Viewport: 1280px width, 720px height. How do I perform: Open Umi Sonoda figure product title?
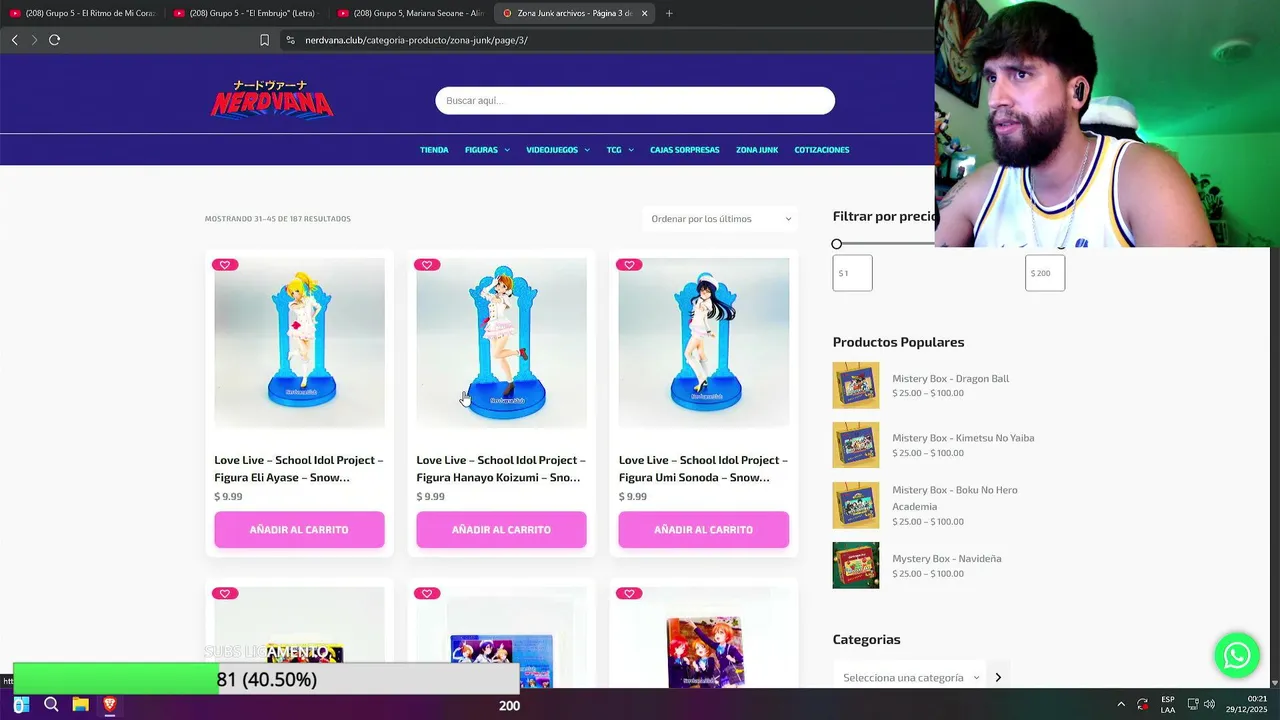point(703,468)
